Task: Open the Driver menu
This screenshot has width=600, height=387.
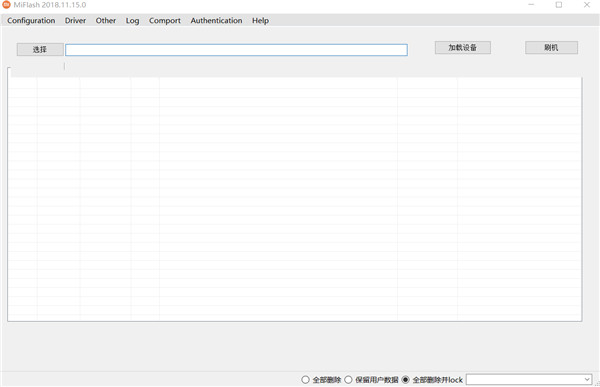Action: 75,21
